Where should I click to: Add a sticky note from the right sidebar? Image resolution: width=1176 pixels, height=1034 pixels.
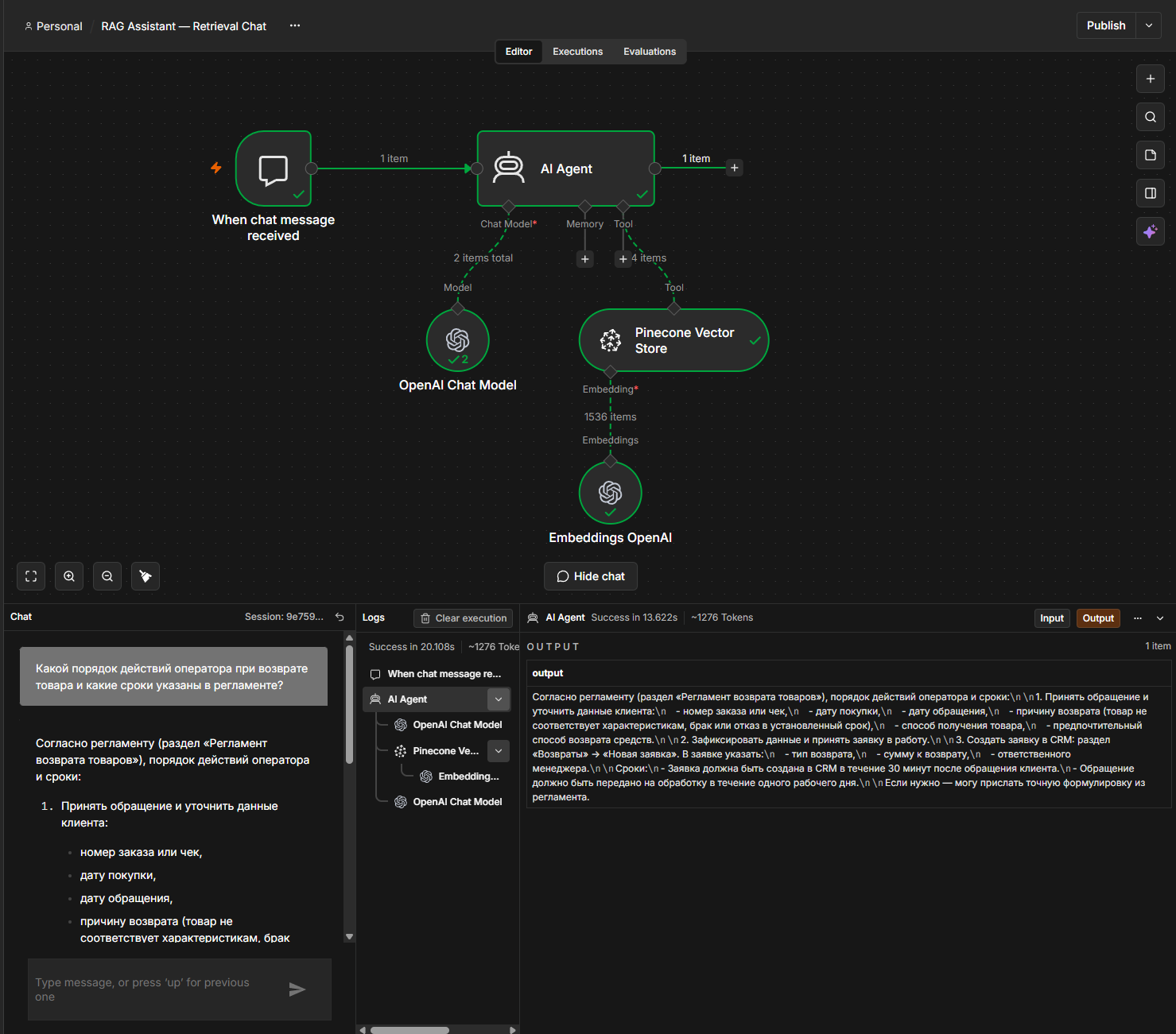pyautogui.click(x=1150, y=155)
